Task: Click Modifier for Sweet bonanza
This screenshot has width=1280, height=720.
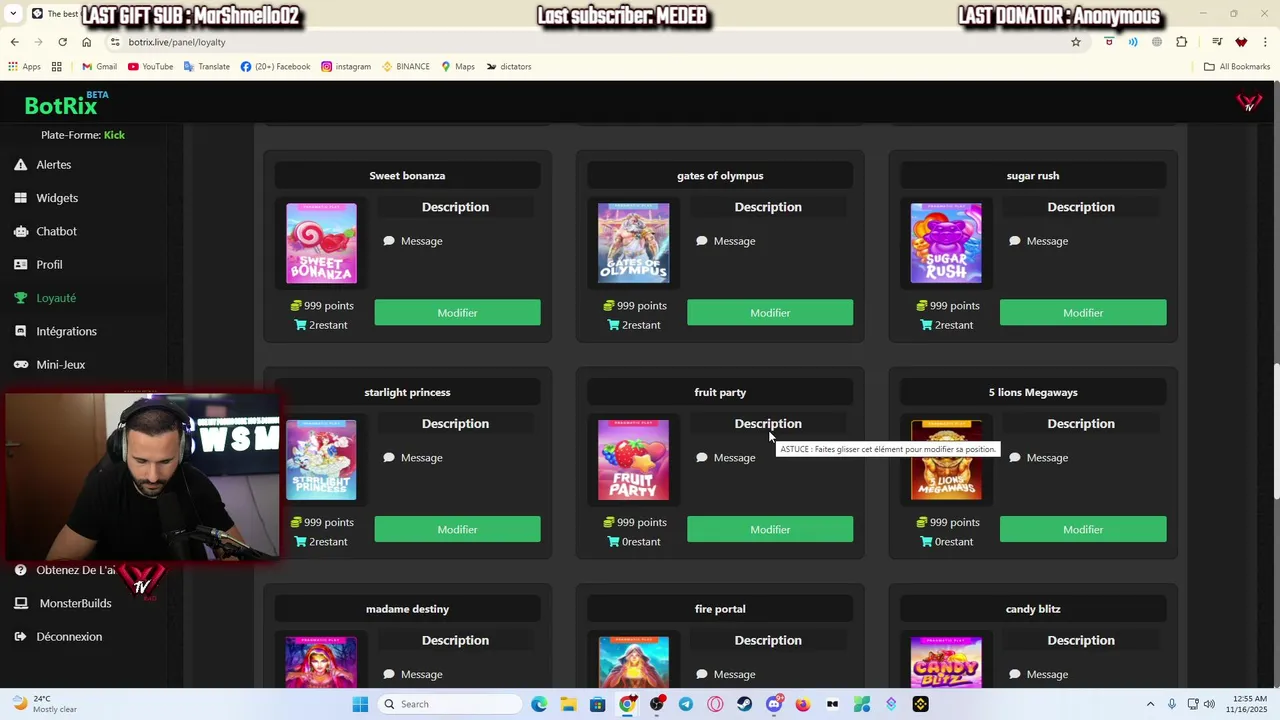Action: 457,313
